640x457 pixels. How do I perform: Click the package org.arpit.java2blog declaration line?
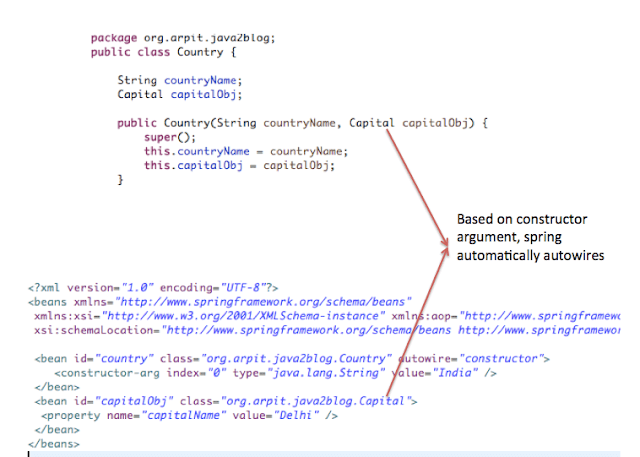click(x=182, y=38)
